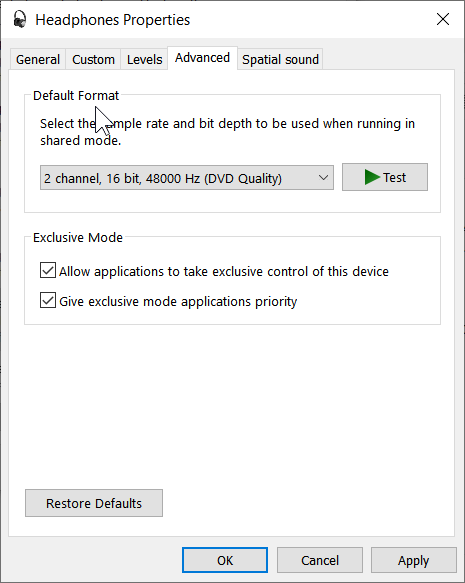Confirm settings with OK button
Screen dimensions: 465x583
point(225,560)
